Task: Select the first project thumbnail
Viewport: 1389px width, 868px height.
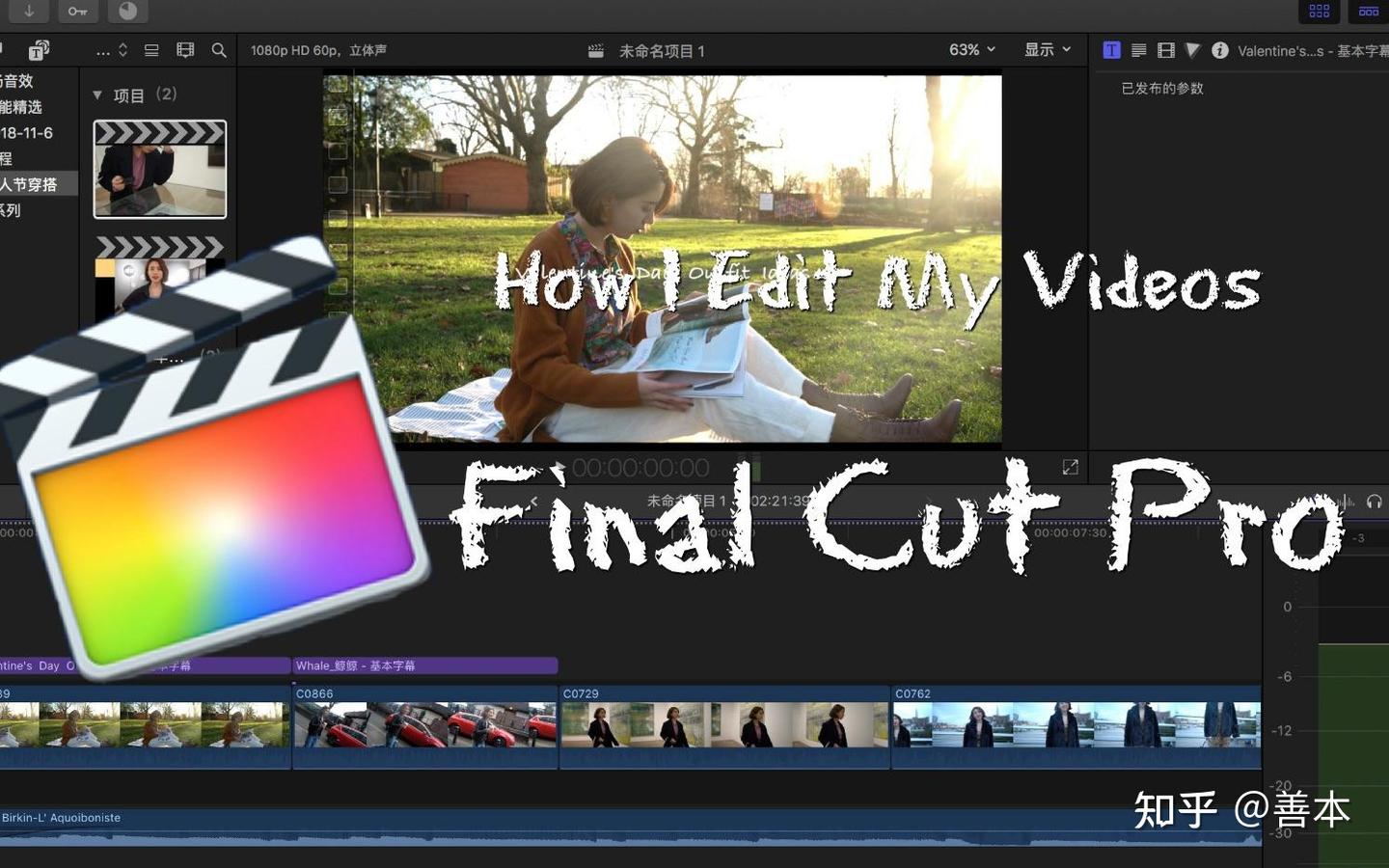Action: [160, 169]
